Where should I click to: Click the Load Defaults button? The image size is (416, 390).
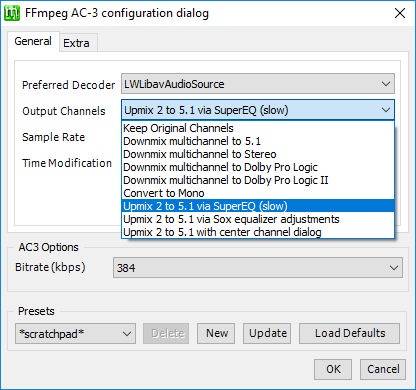[x=349, y=333]
